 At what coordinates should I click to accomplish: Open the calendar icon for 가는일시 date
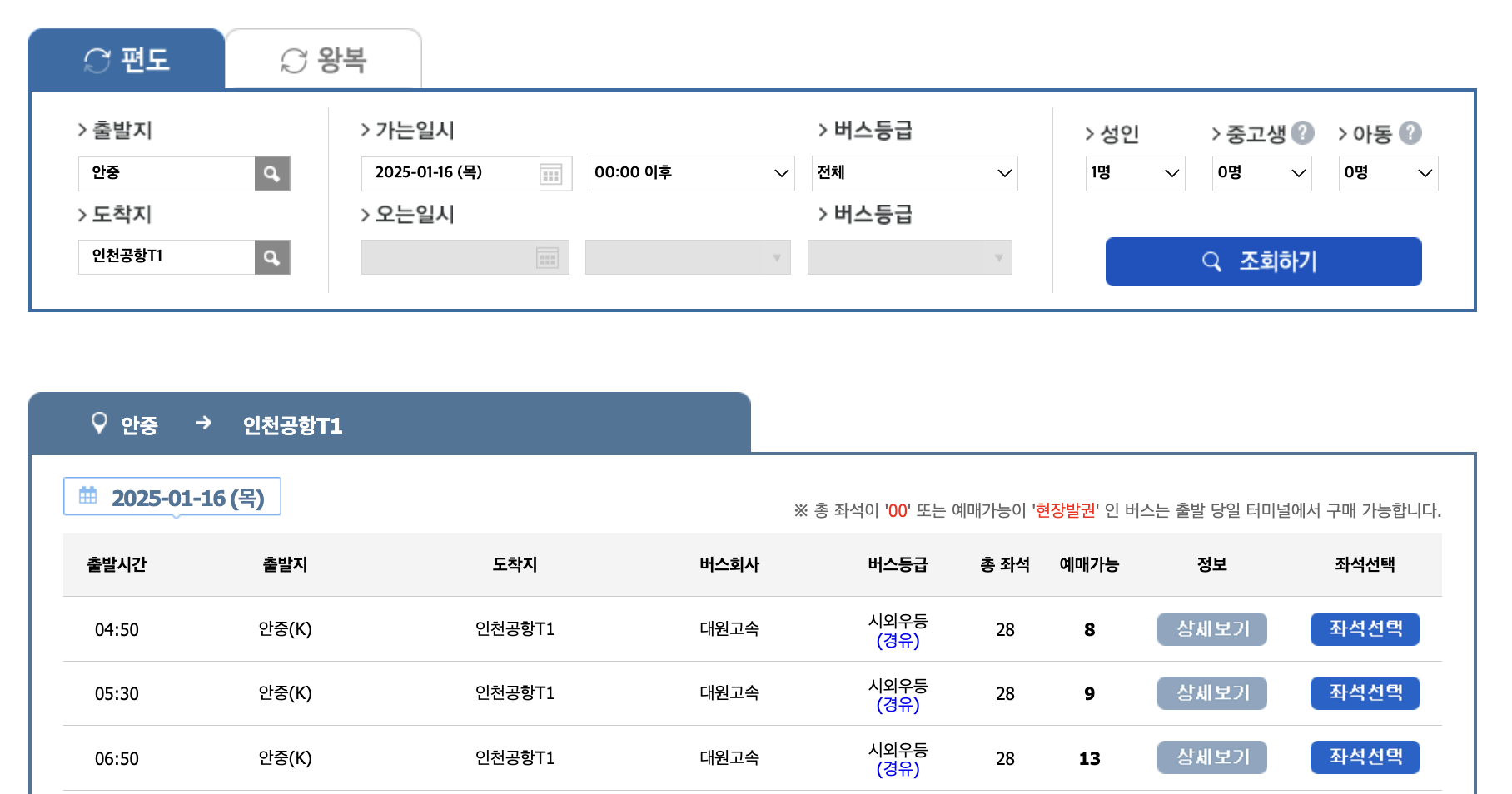pyautogui.click(x=550, y=173)
